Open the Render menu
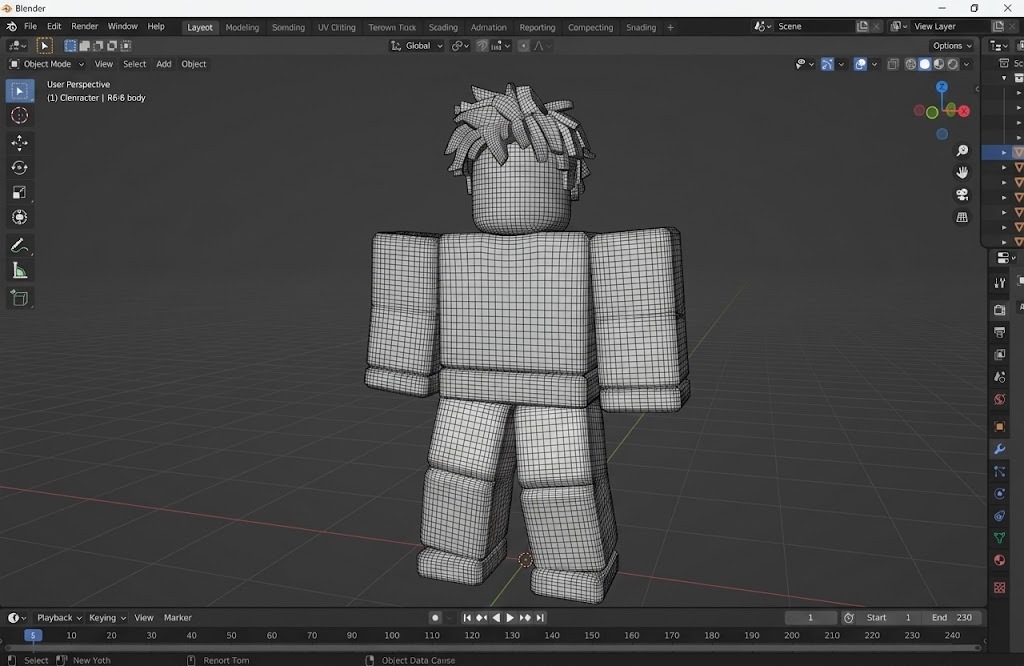The height and width of the screenshot is (666, 1024). coord(84,26)
